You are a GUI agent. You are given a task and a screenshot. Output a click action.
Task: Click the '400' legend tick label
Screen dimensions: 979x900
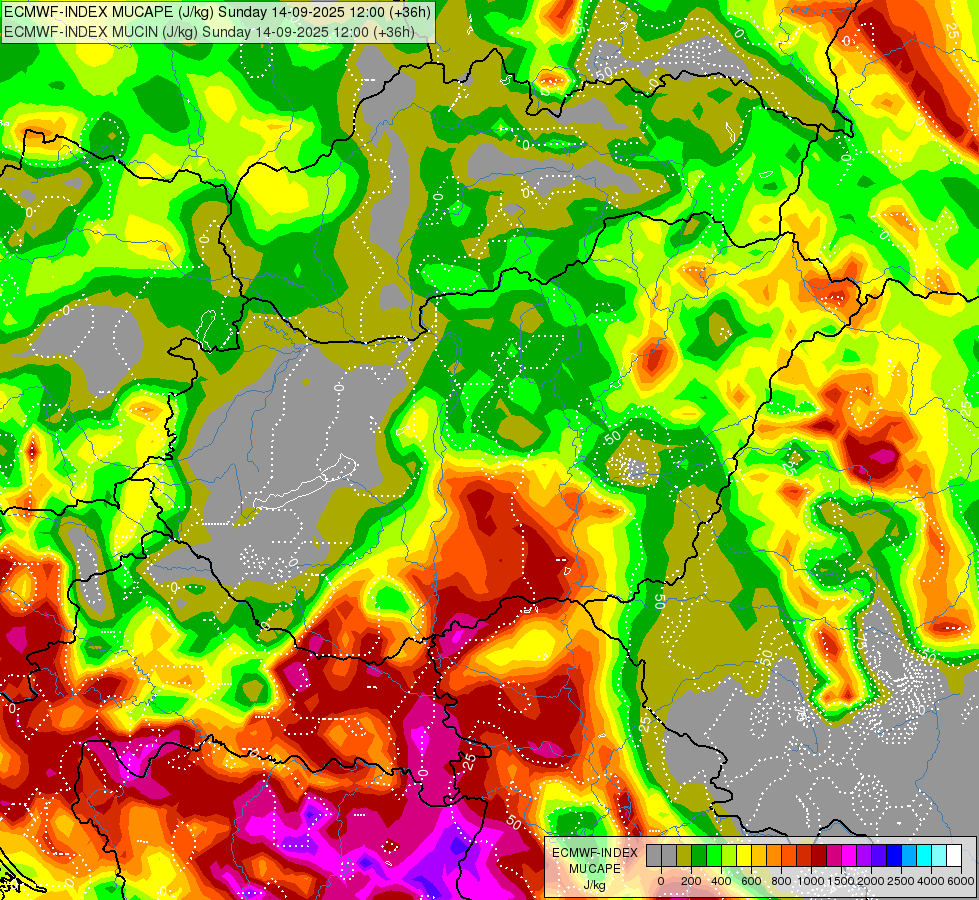(721, 881)
